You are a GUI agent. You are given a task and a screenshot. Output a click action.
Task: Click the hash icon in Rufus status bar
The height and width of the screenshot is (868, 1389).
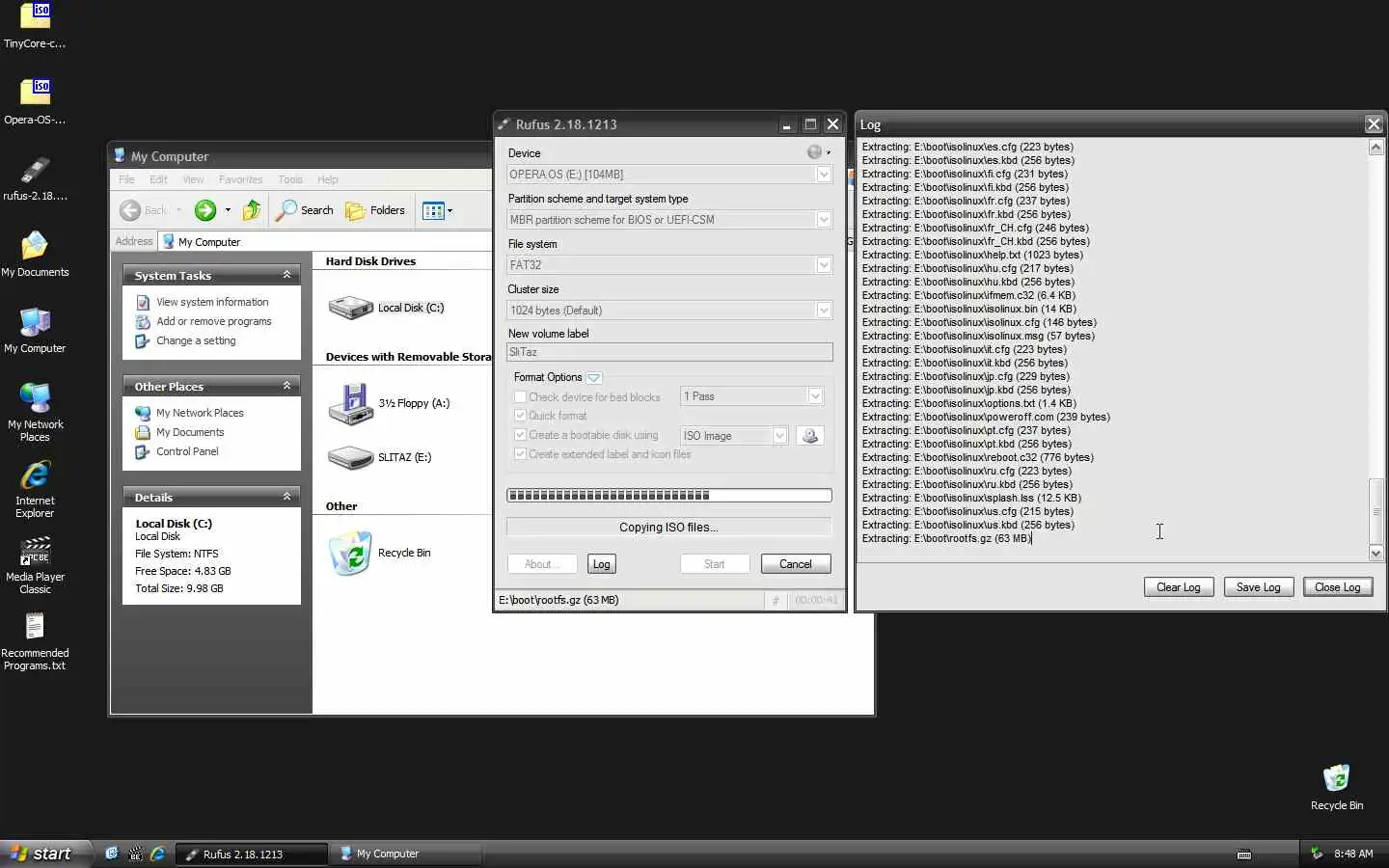(776, 600)
